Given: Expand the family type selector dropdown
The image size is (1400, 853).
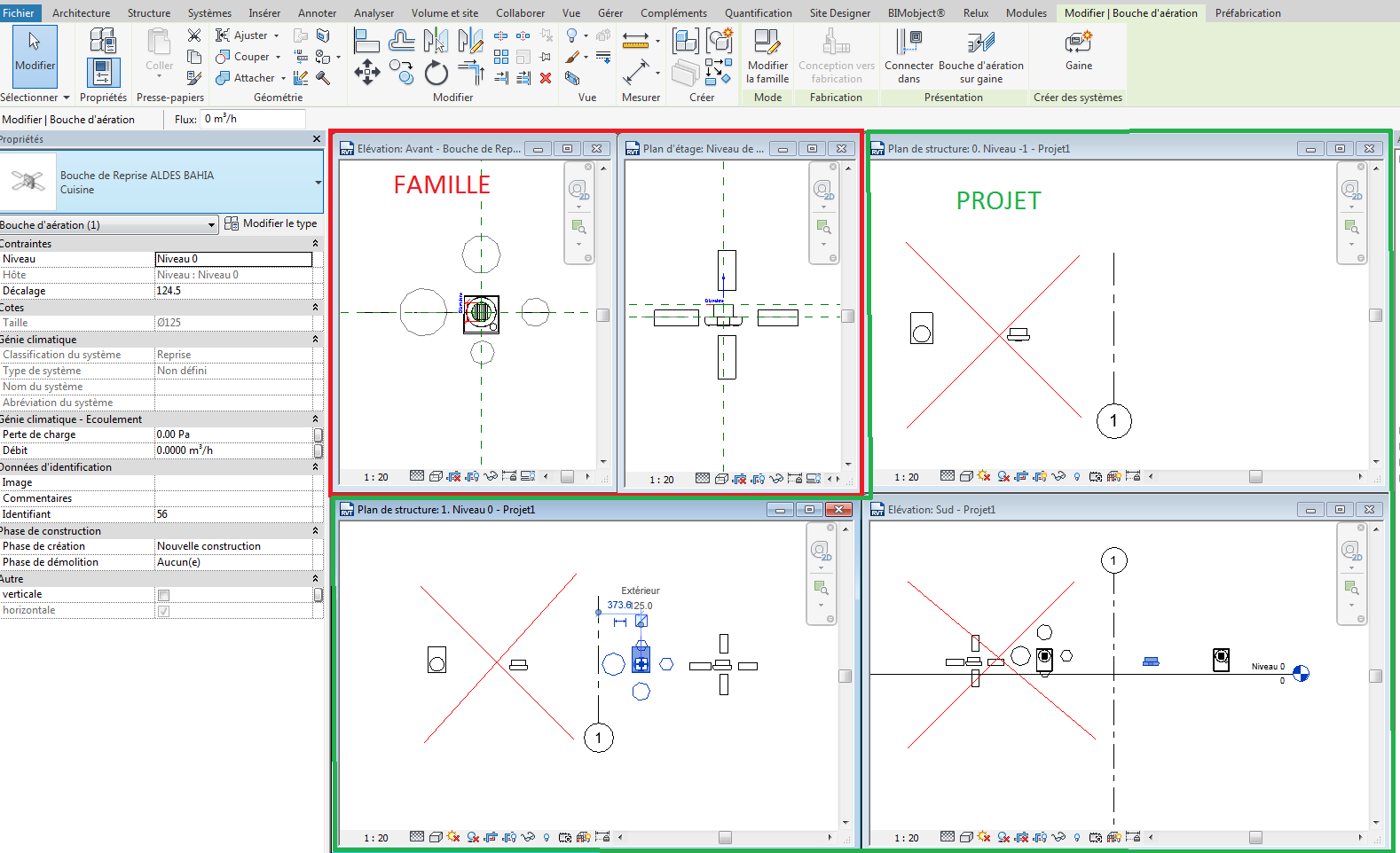Looking at the screenshot, I should coord(318,183).
